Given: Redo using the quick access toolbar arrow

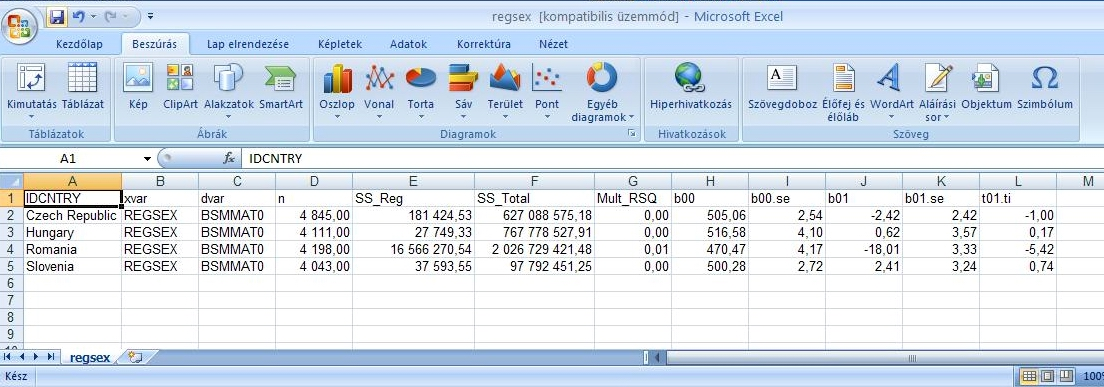Looking at the screenshot, I should click(x=111, y=16).
